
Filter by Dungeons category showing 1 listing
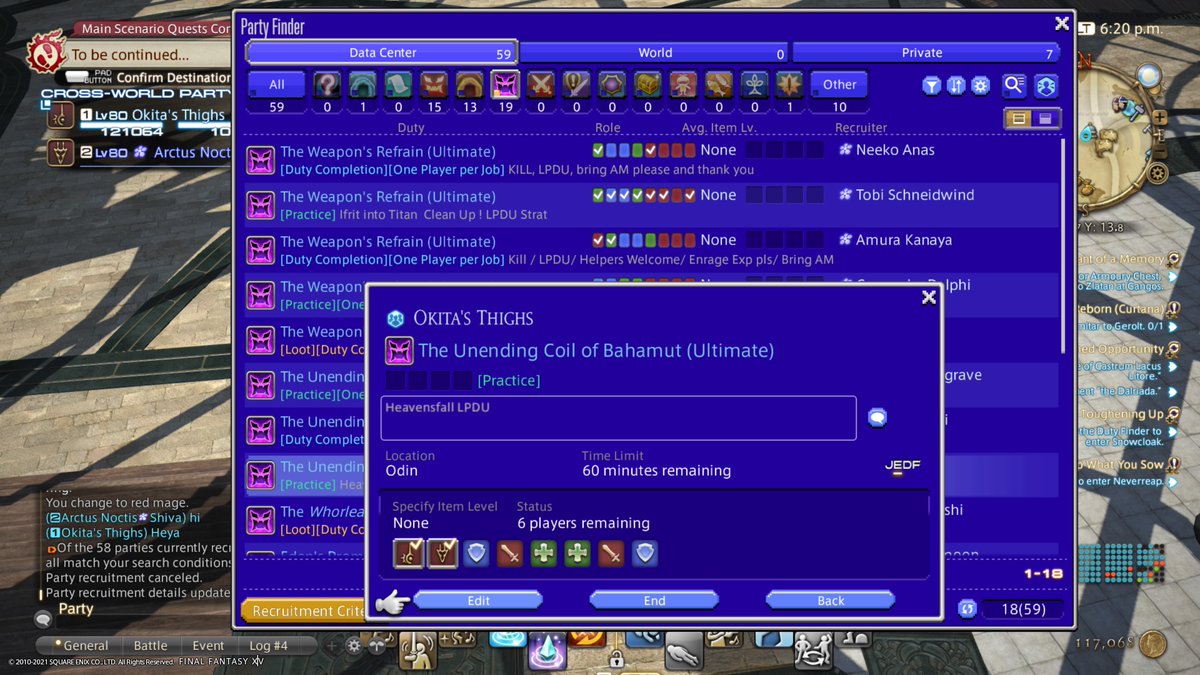pos(363,85)
